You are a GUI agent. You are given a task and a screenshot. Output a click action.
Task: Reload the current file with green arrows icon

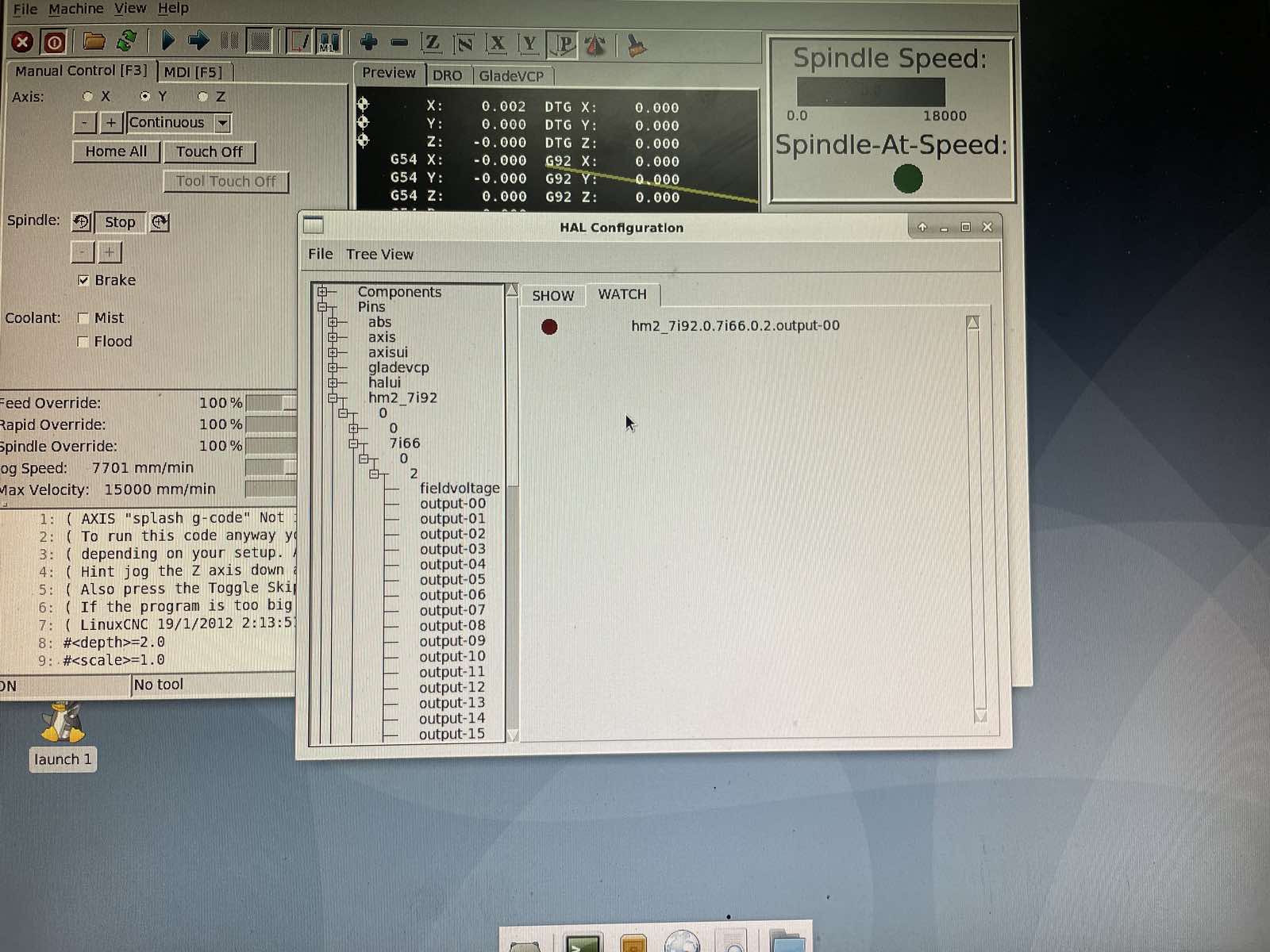point(126,41)
